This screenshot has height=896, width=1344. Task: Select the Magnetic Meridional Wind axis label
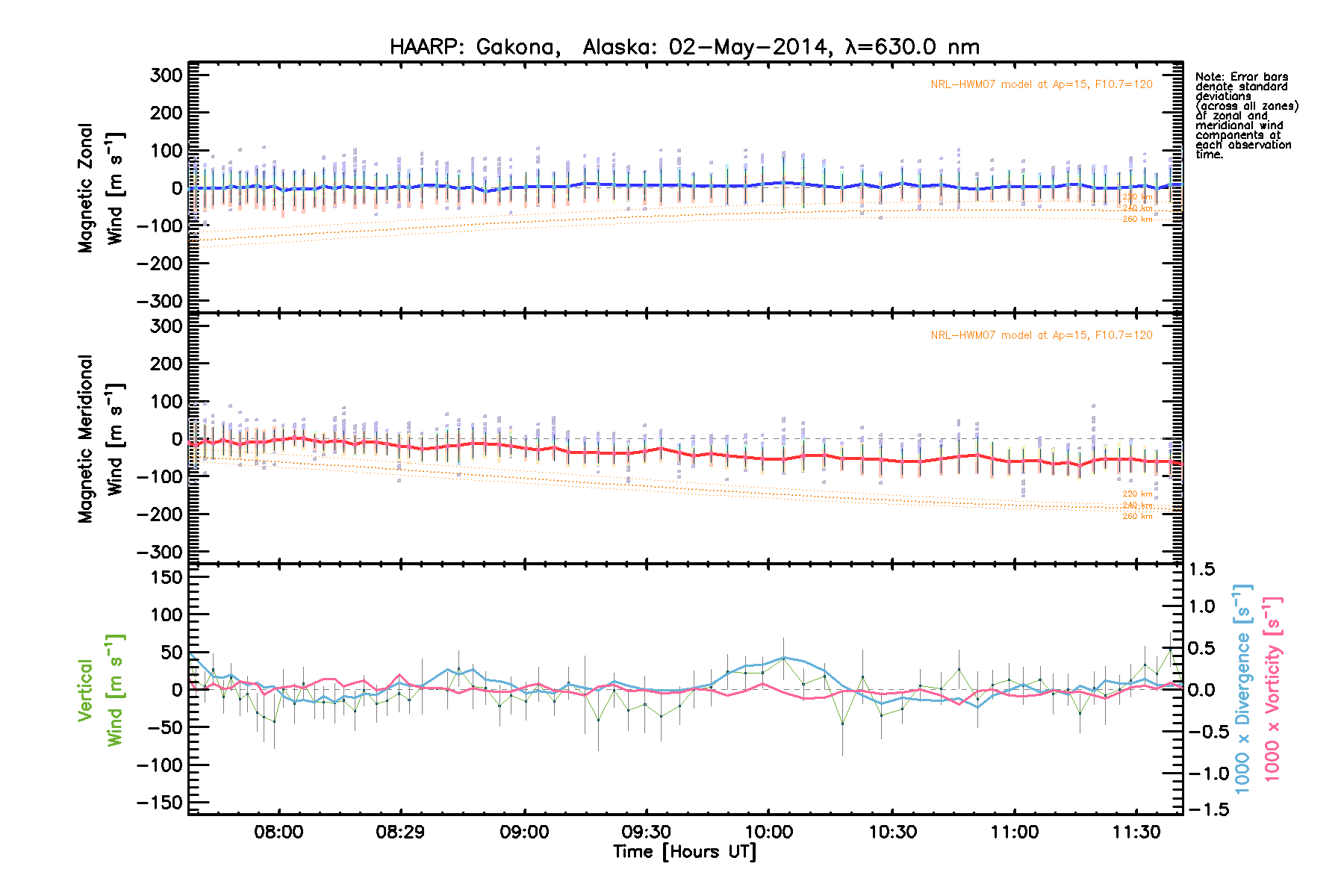pos(100,439)
